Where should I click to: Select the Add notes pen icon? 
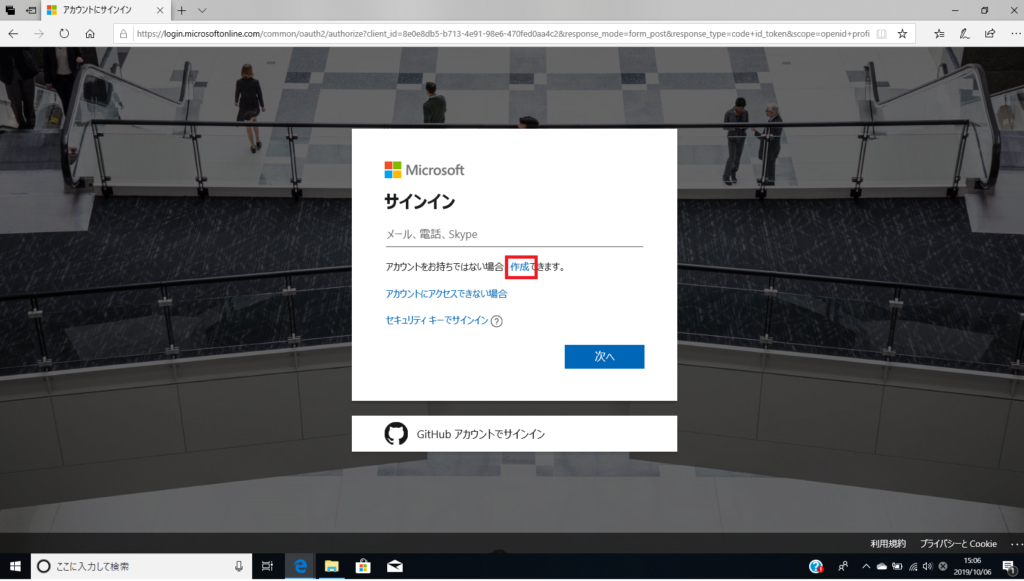click(x=965, y=34)
